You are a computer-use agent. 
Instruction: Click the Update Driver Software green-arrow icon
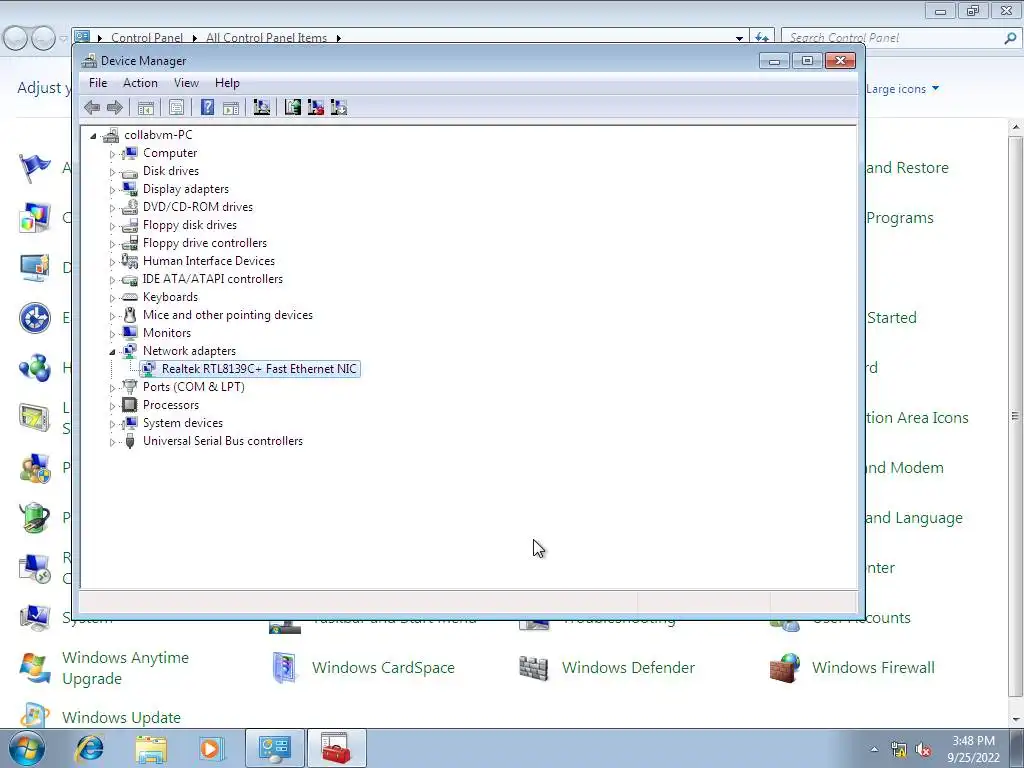(x=293, y=107)
